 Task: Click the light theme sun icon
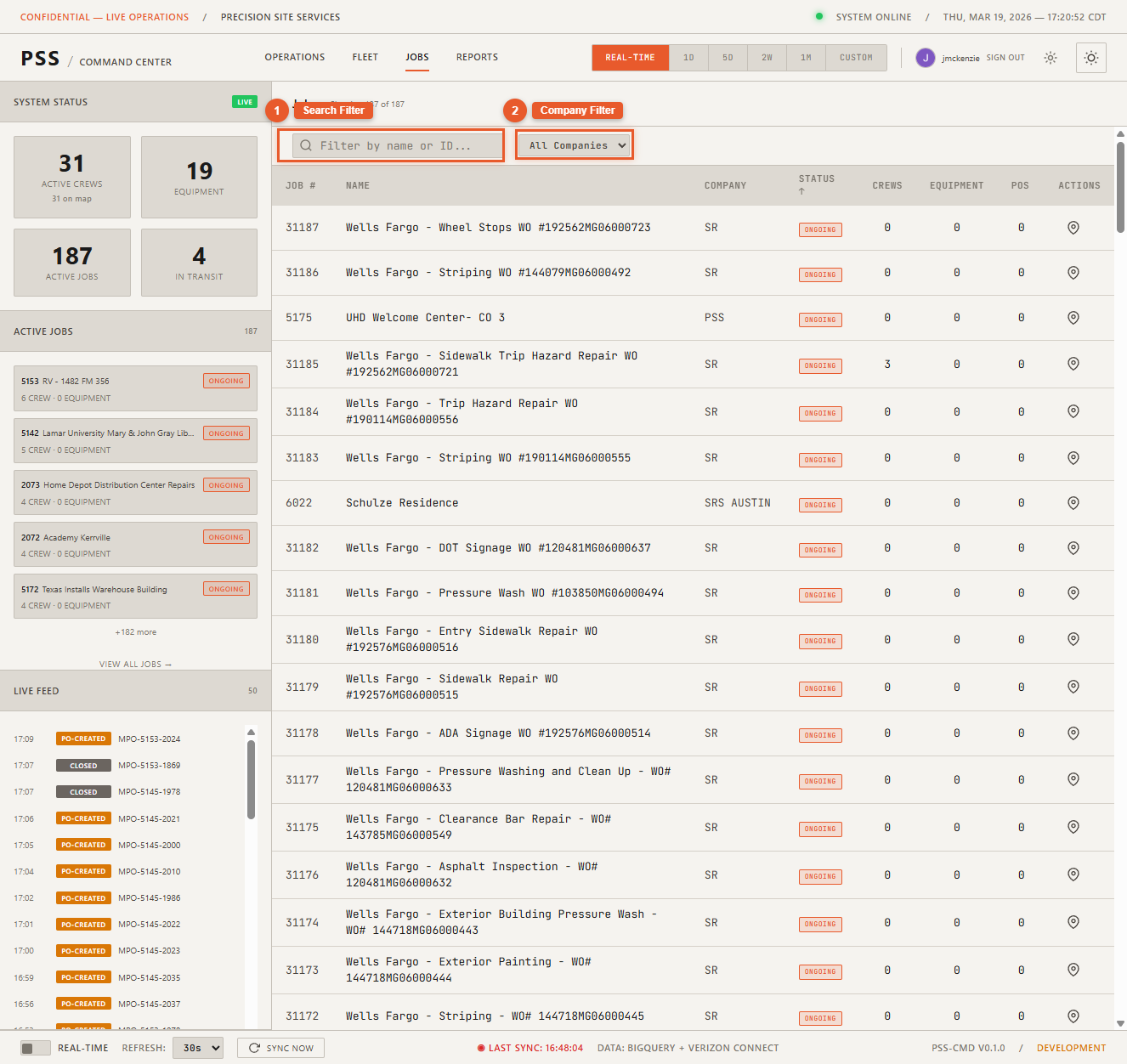point(1050,57)
